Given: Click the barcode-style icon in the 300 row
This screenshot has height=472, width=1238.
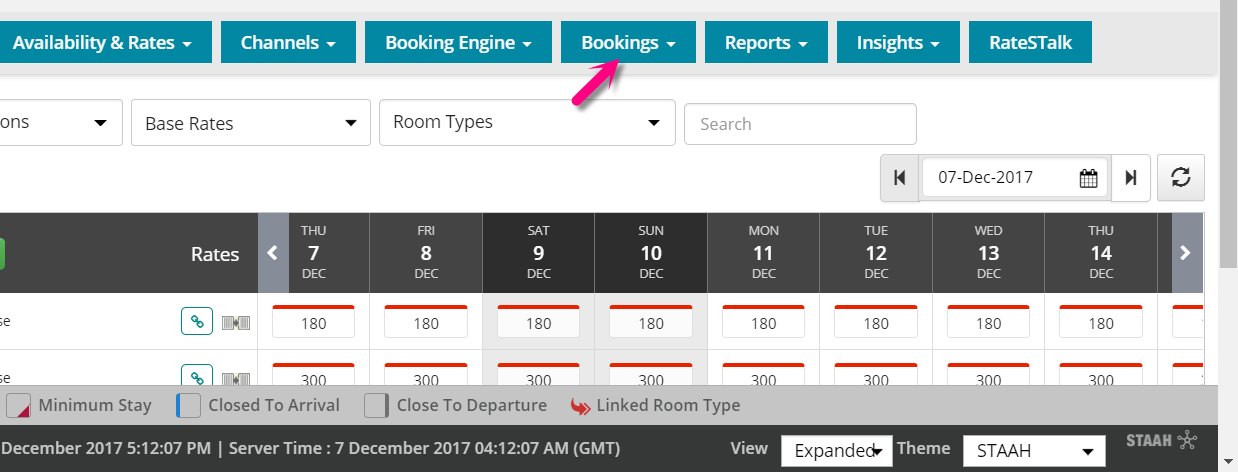Looking at the screenshot, I should click(x=236, y=379).
